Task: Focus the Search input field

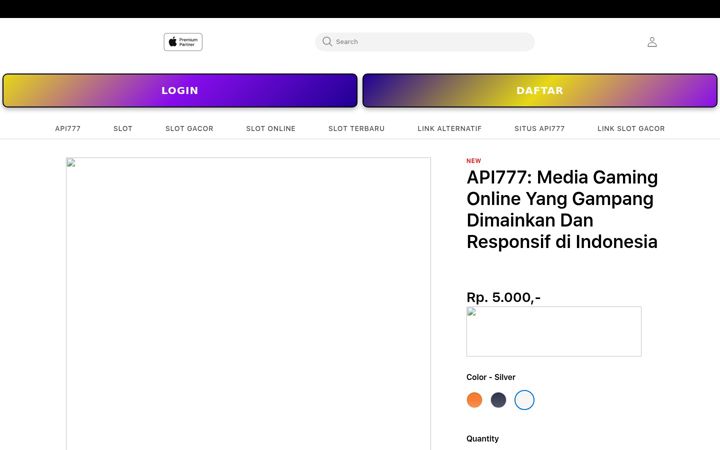Action: point(425,42)
